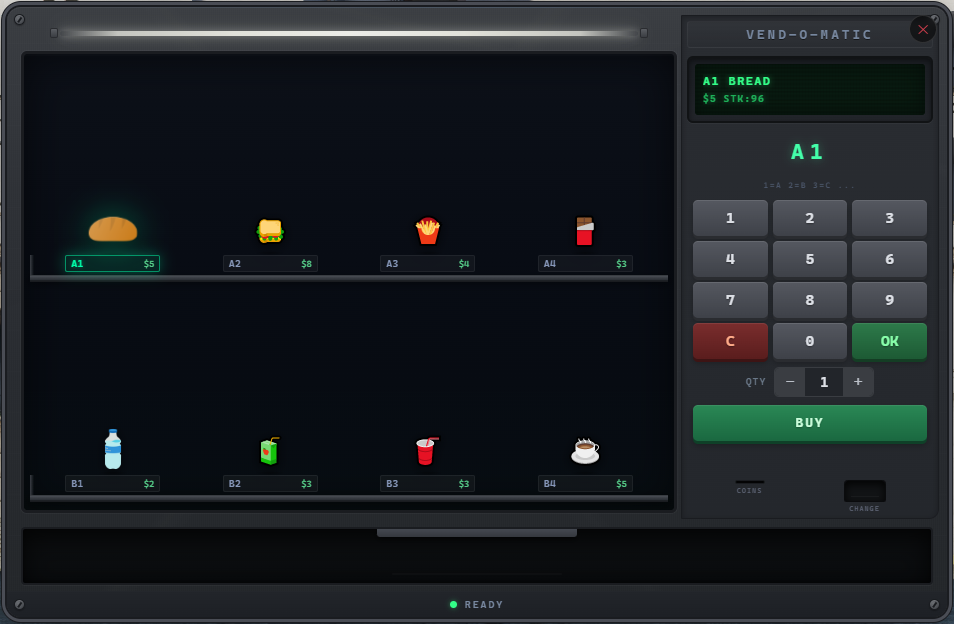Choose the coffee item in slot B4

585,449
